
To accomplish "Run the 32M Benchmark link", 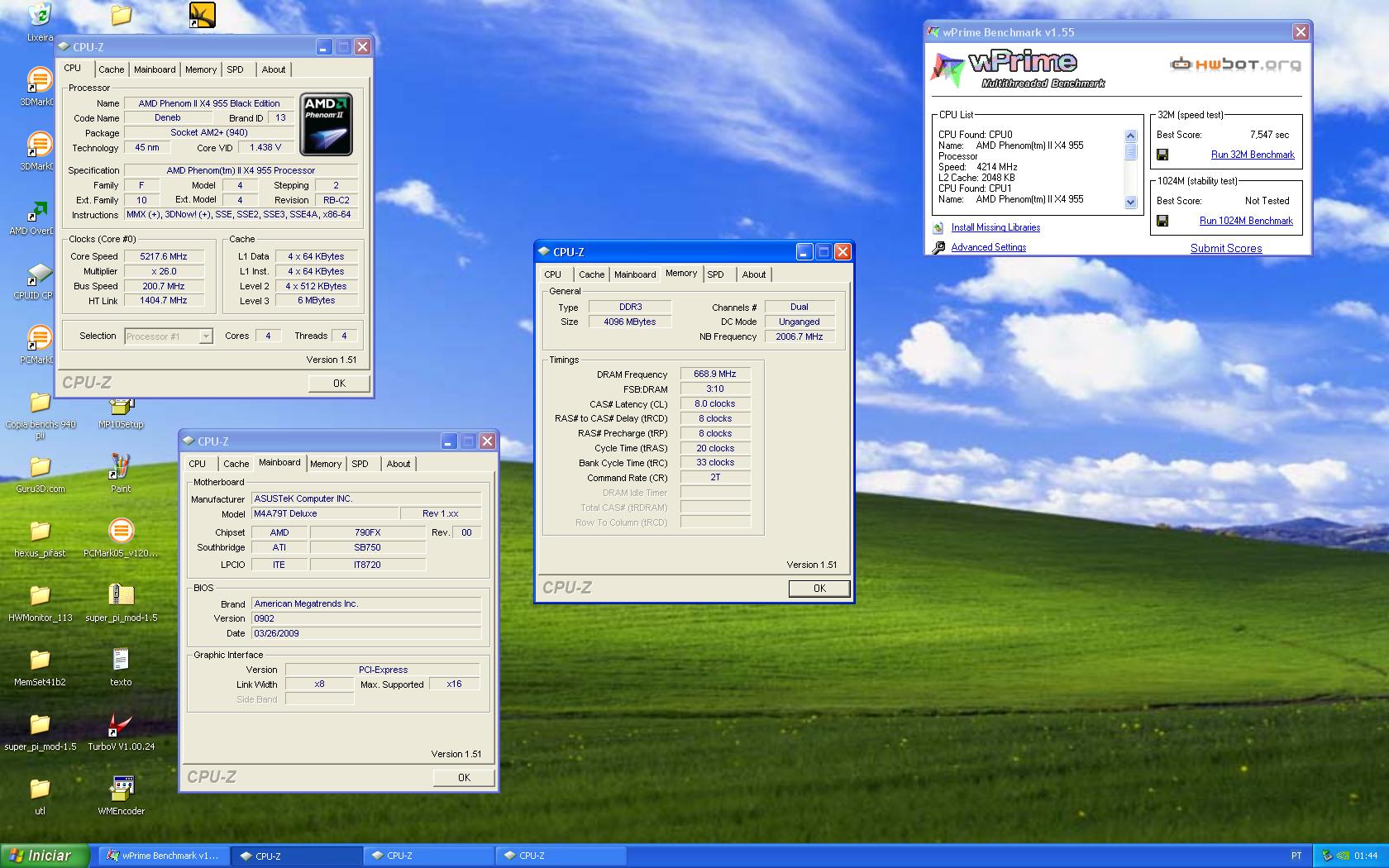I will [x=1253, y=155].
